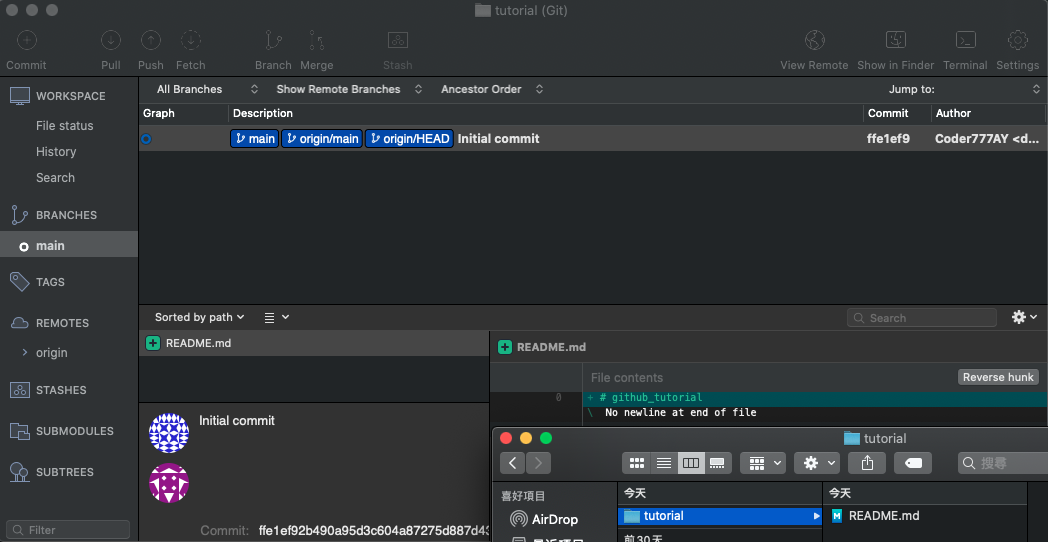
Task: Switch Finder to gallery view
Action: tap(718, 462)
